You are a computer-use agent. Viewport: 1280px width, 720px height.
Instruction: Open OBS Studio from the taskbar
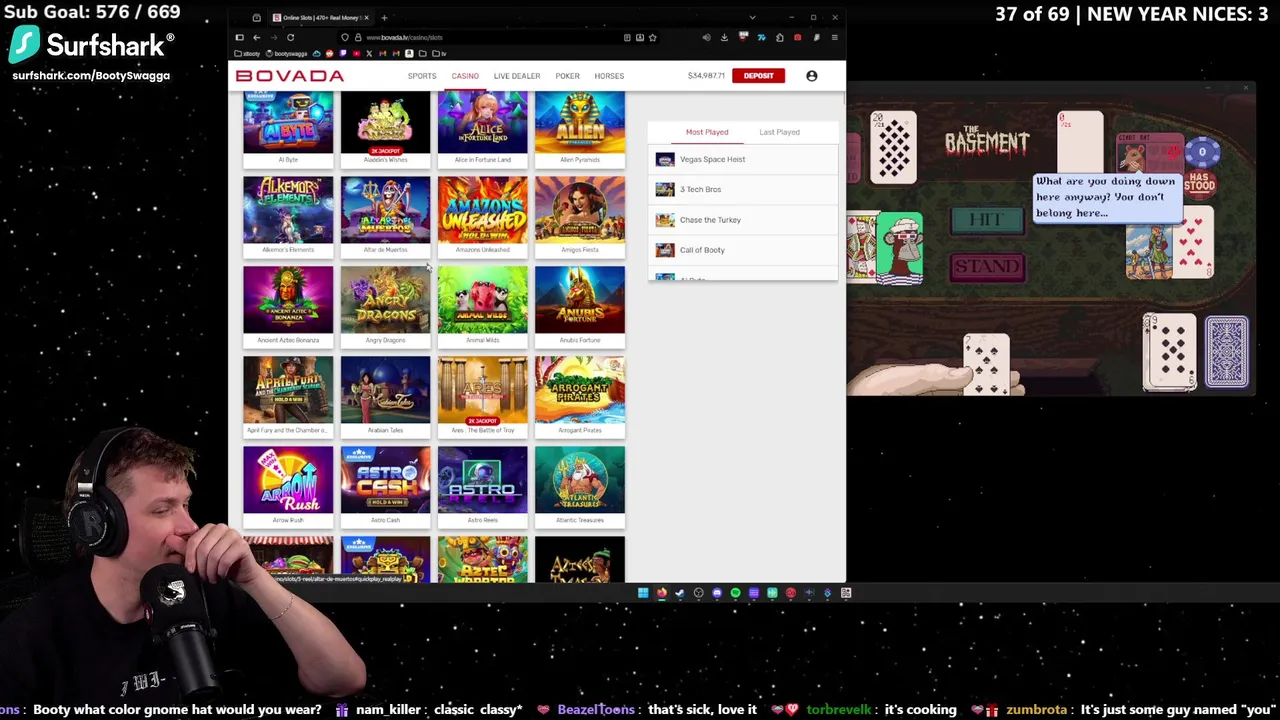click(x=698, y=593)
